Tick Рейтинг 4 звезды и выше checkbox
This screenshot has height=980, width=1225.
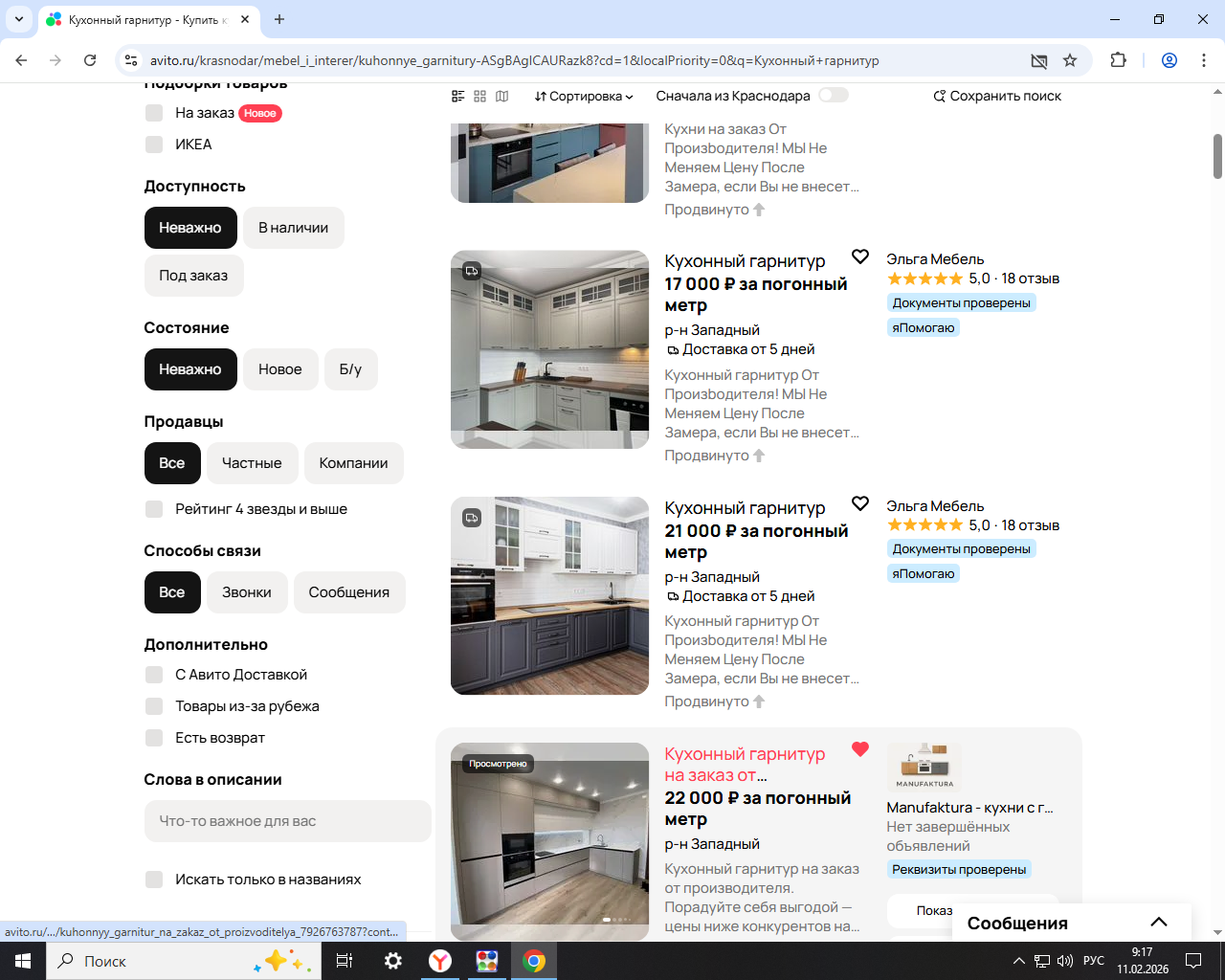[154, 509]
